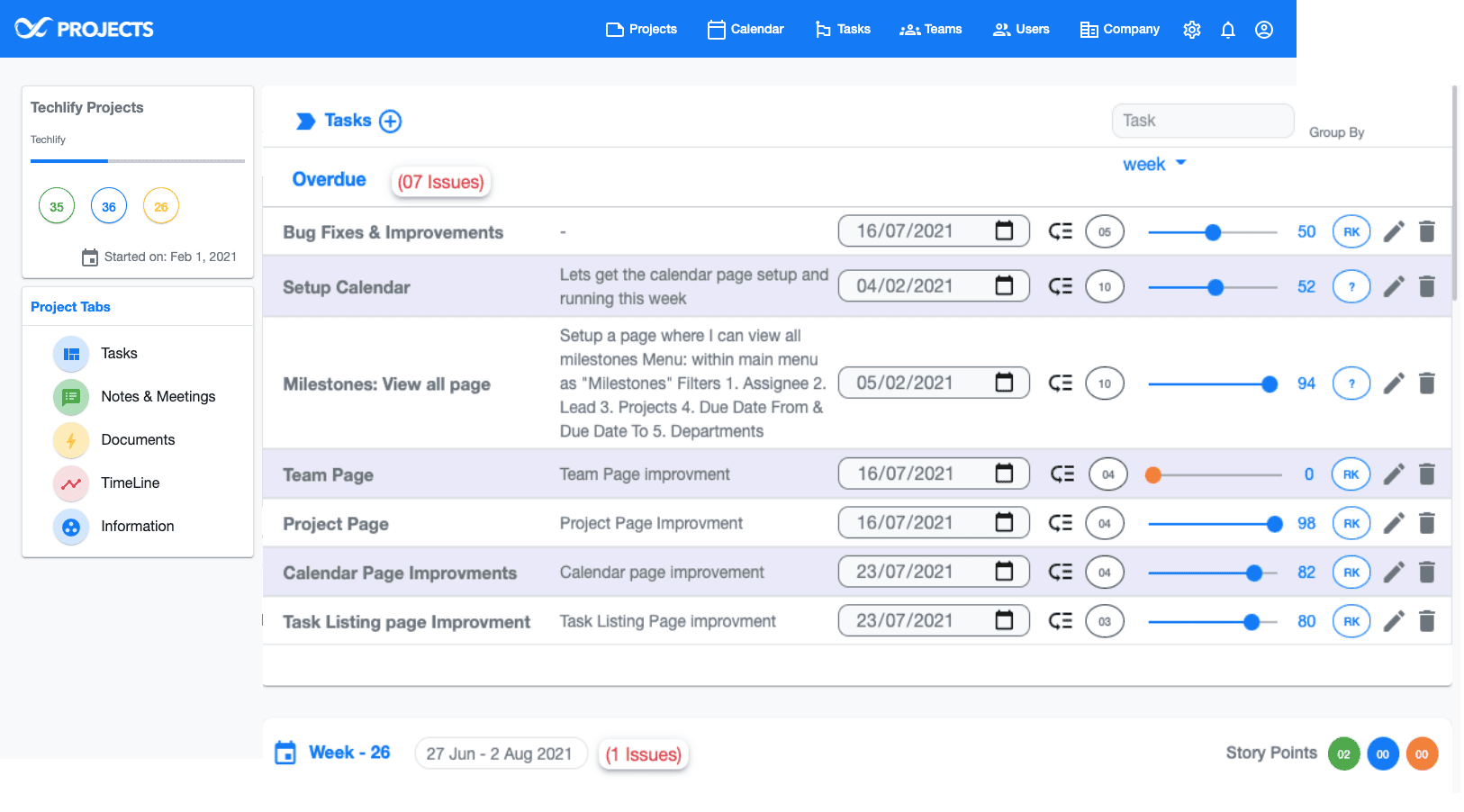Image resolution: width=1464 pixels, height=812 pixels.
Task: Edit the Task Listing page Improvment task
Action: click(x=1394, y=621)
